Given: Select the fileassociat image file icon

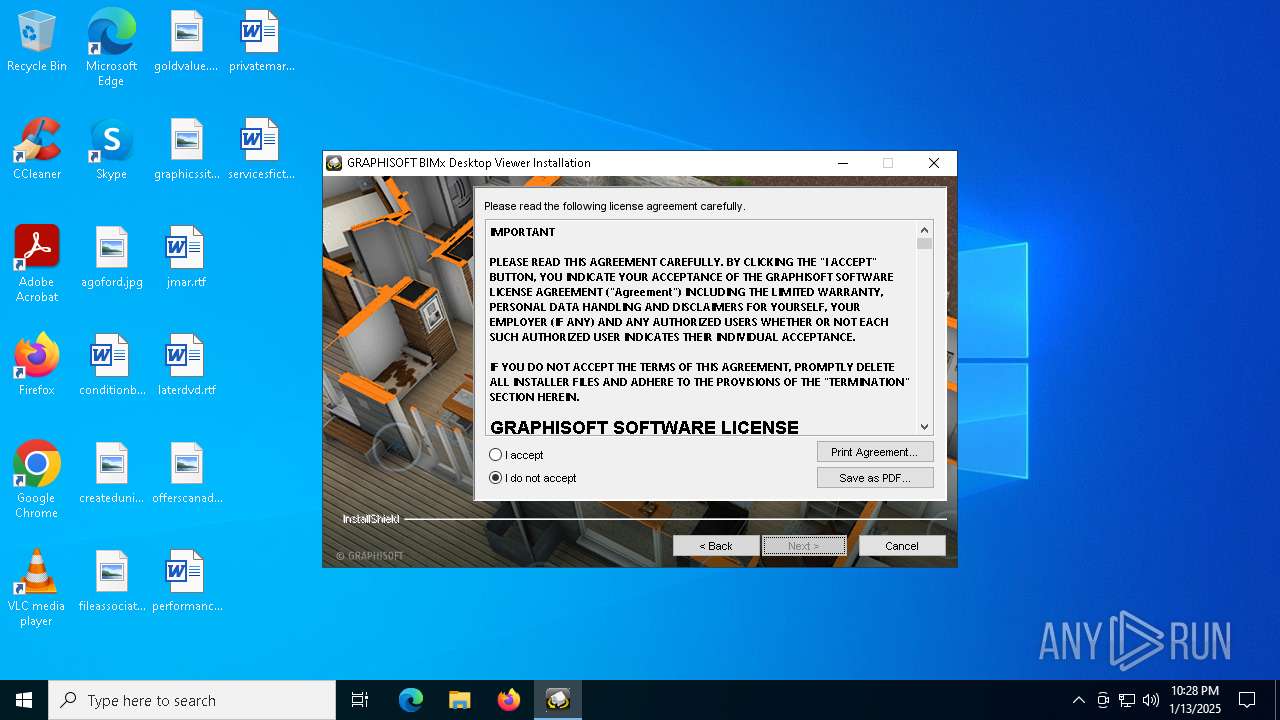Looking at the screenshot, I should point(111,582).
